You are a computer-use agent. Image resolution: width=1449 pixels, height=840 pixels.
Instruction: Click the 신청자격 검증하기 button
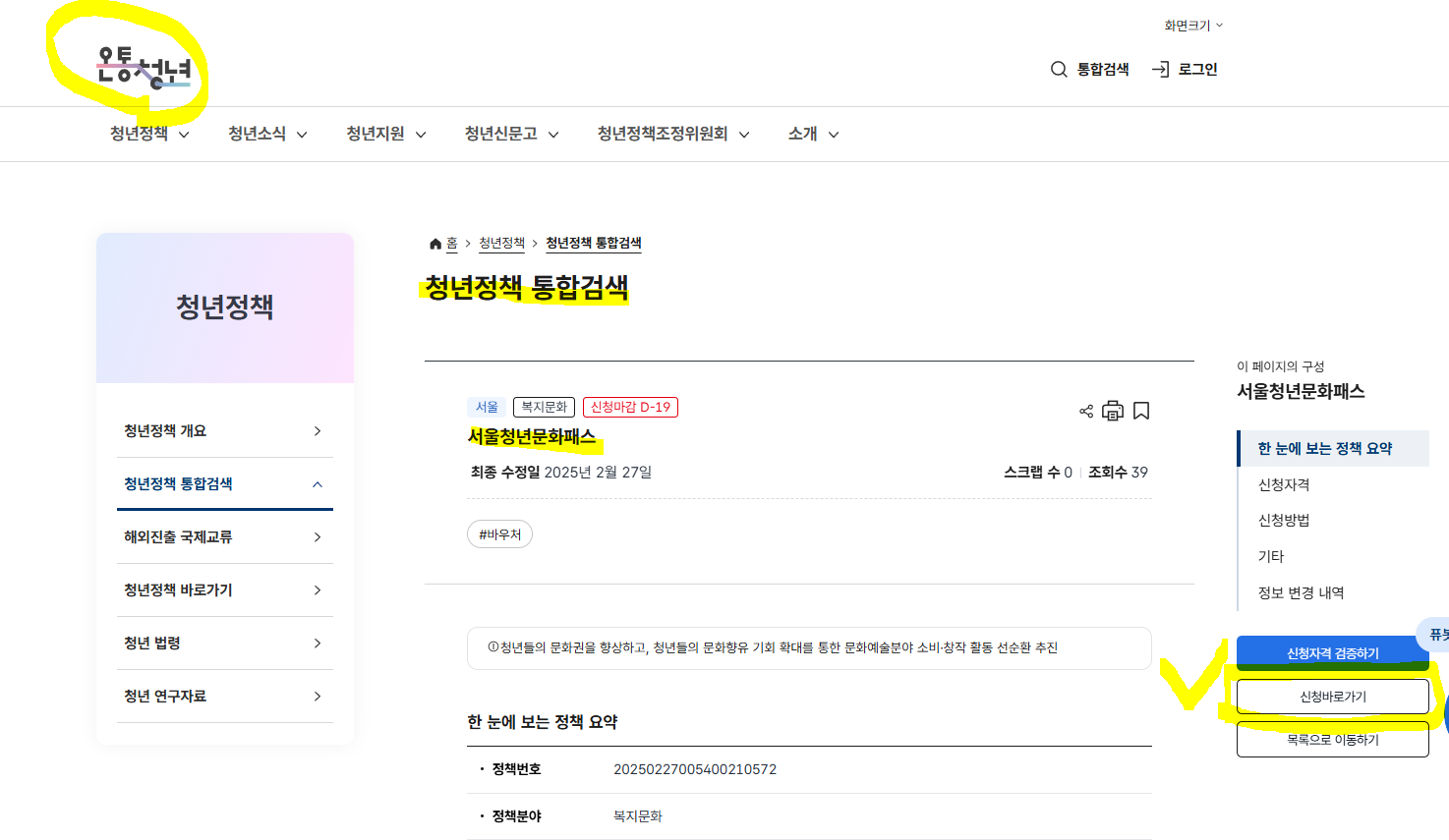click(x=1332, y=652)
